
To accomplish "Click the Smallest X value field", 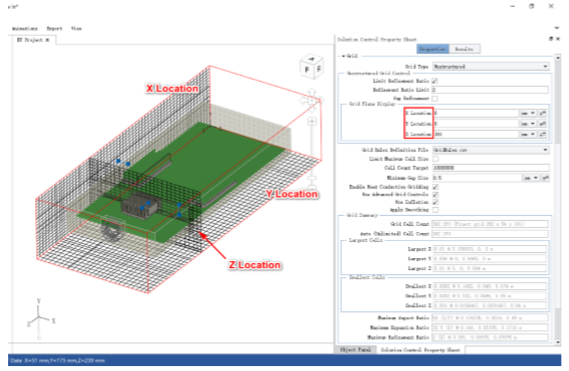I will coord(490,286).
